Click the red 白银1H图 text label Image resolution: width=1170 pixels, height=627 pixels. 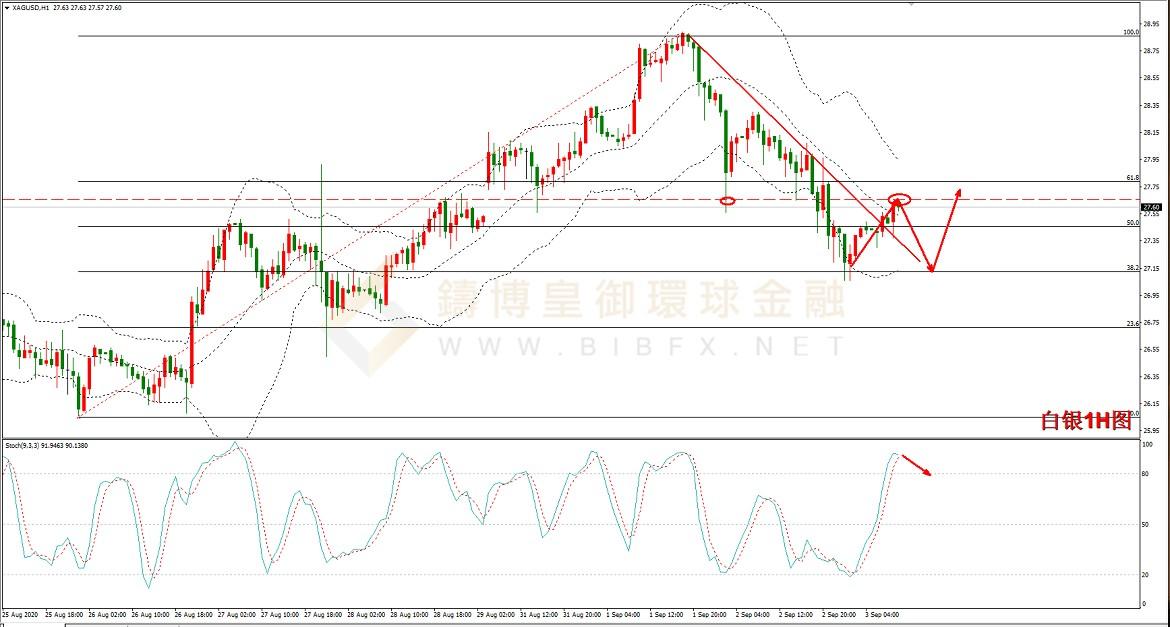coord(1085,421)
